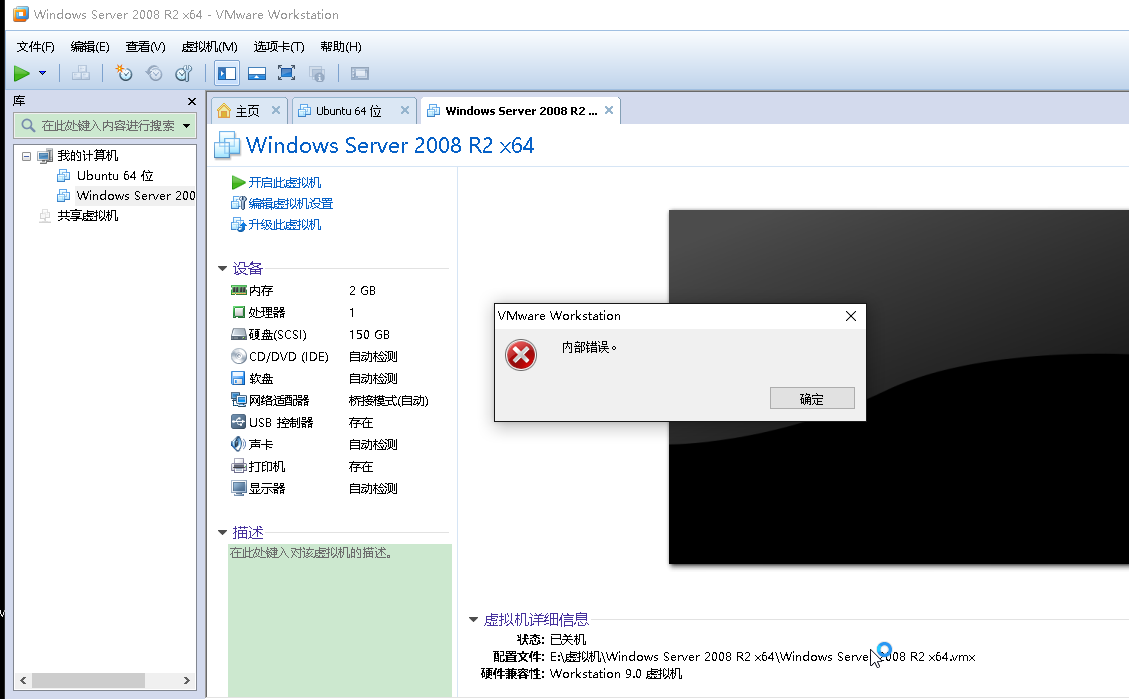Close the Ubuntu 64 位 tab
This screenshot has width=1129, height=699.
405,110
